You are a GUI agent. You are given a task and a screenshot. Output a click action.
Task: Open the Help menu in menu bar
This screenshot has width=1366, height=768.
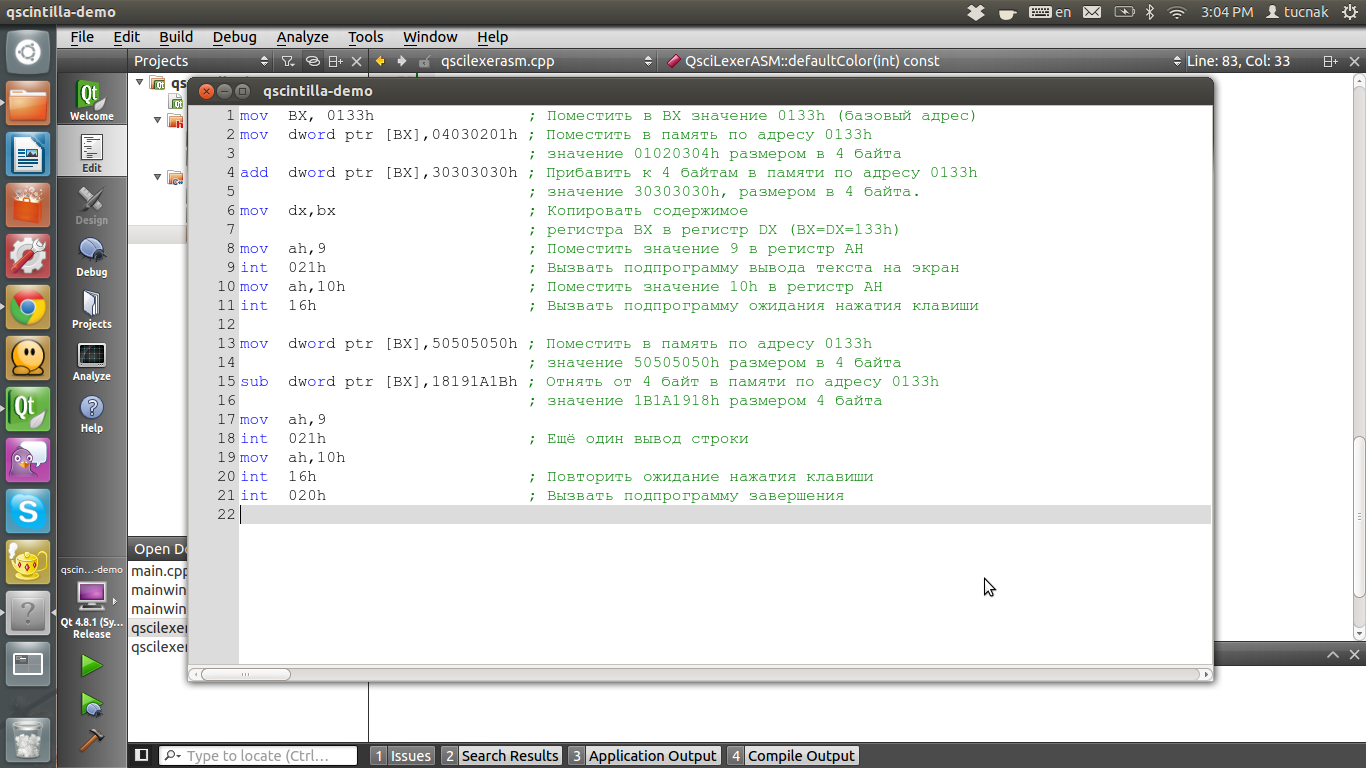click(492, 37)
